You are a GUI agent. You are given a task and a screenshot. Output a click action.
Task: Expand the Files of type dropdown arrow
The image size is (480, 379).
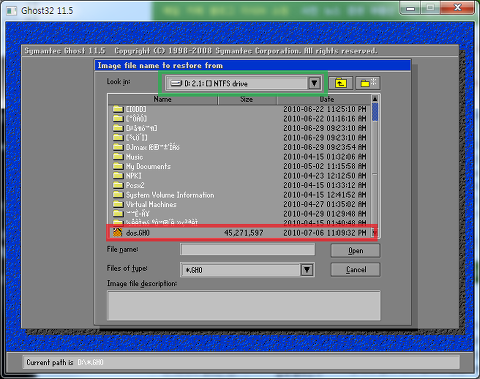tap(307, 269)
